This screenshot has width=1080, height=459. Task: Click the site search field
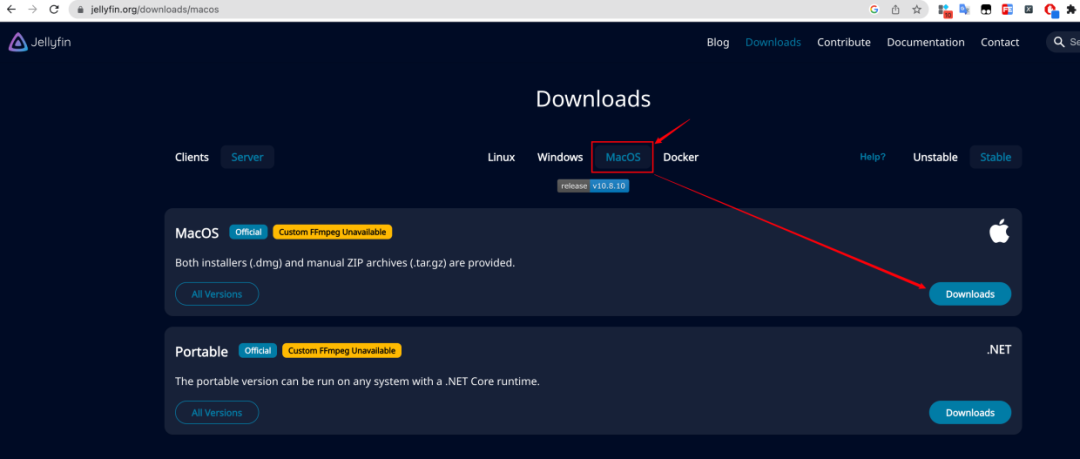tap(1063, 42)
